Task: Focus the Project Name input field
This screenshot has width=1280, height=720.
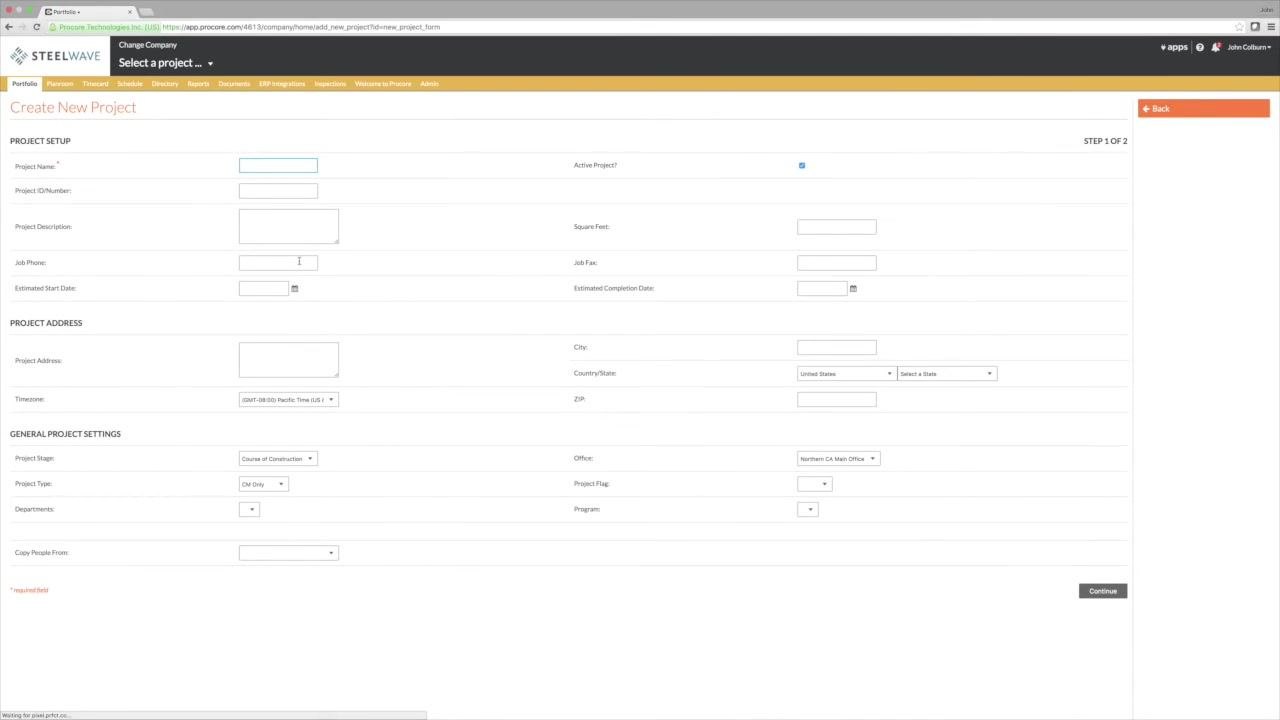Action: pos(278,165)
